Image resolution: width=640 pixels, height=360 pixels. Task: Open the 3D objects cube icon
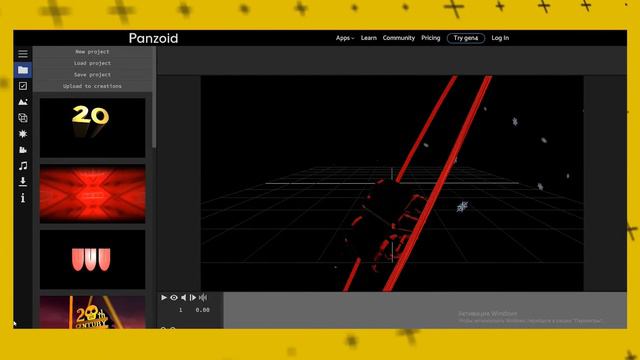click(x=23, y=118)
